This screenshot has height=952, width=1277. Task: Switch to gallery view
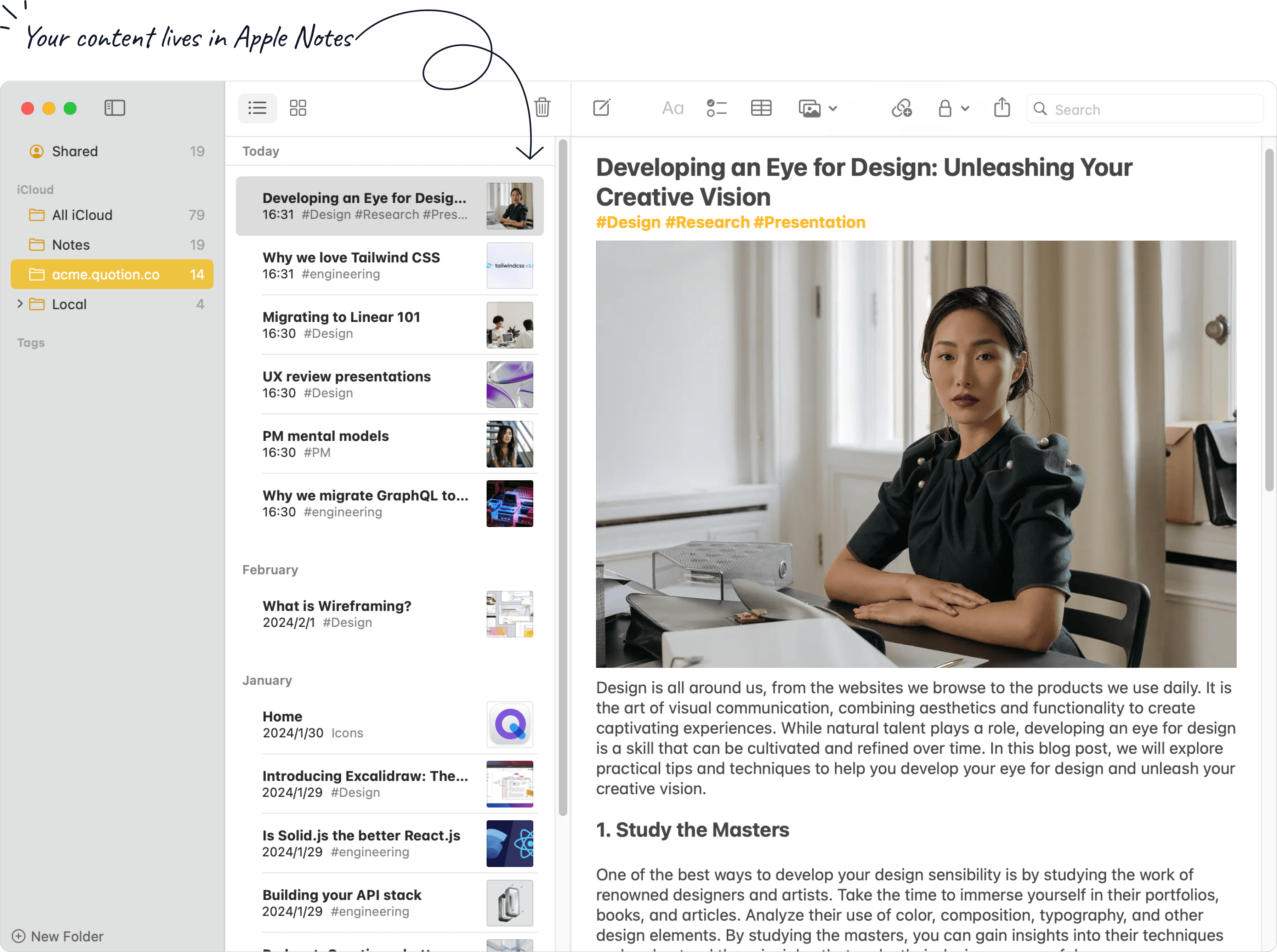click(x=298, y=108)
